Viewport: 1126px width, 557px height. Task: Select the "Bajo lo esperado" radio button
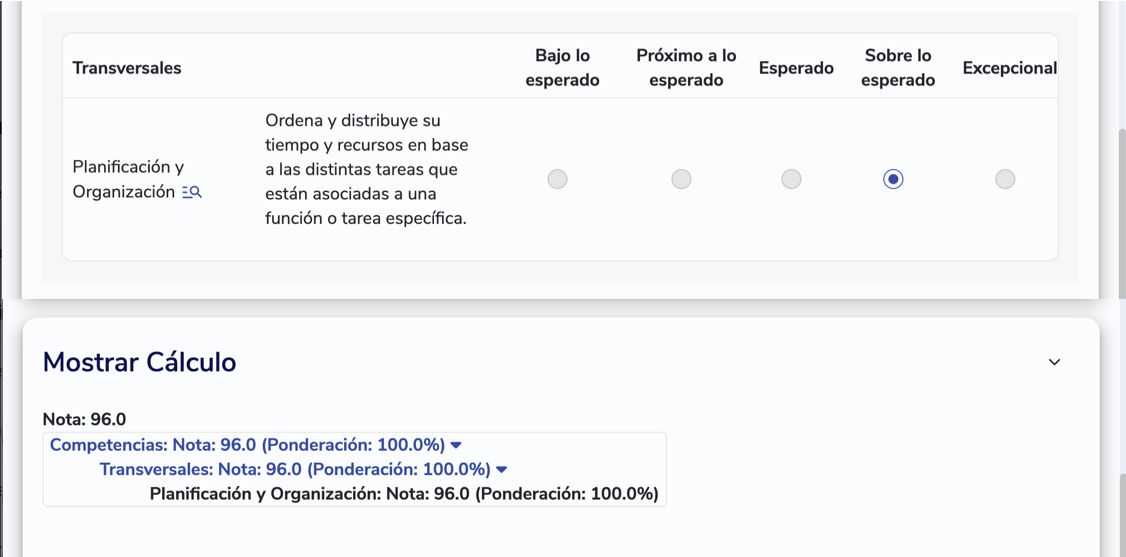point(557,179)
